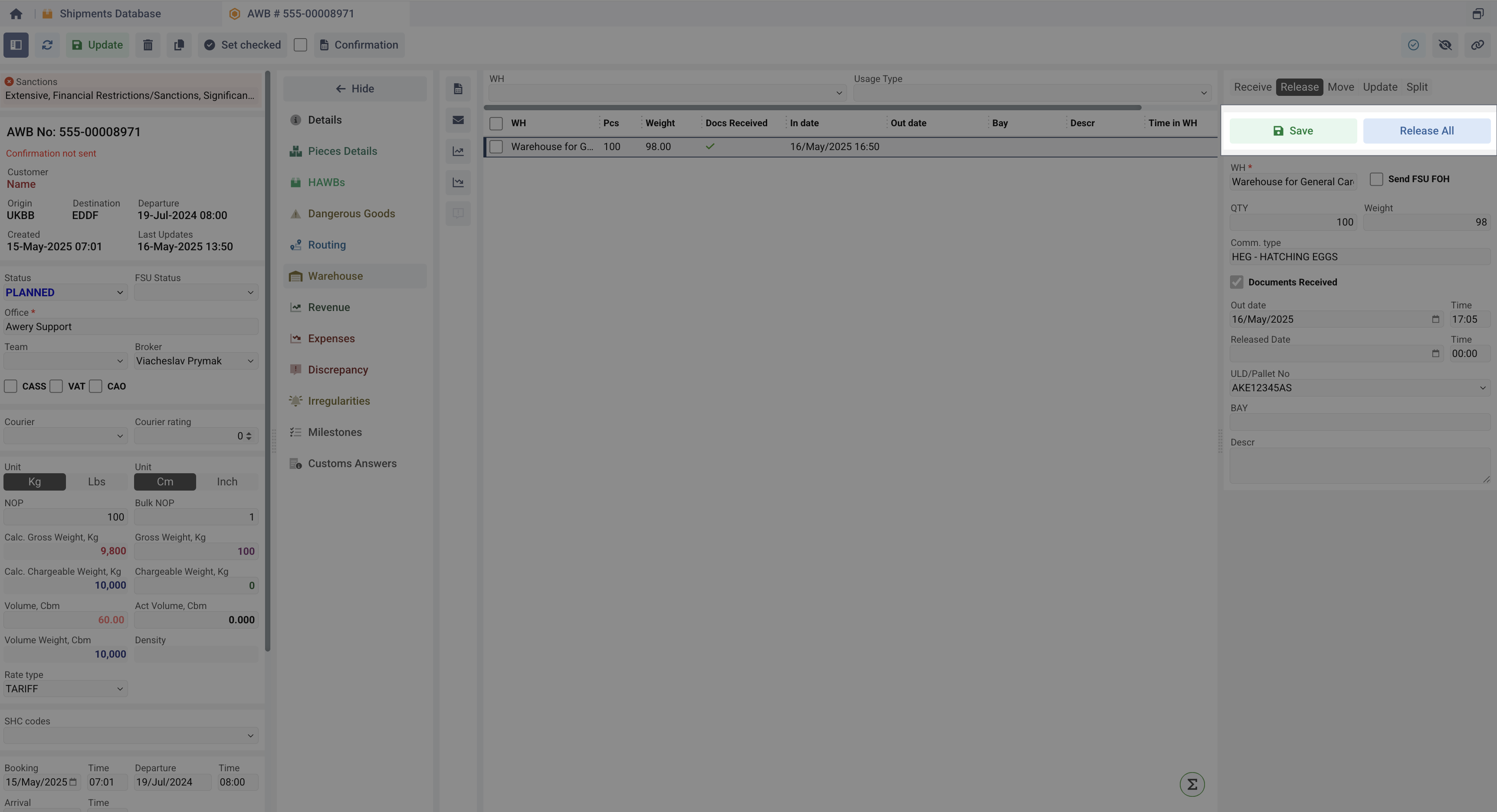Click the trash delete icon

click(x=148, y=45)
